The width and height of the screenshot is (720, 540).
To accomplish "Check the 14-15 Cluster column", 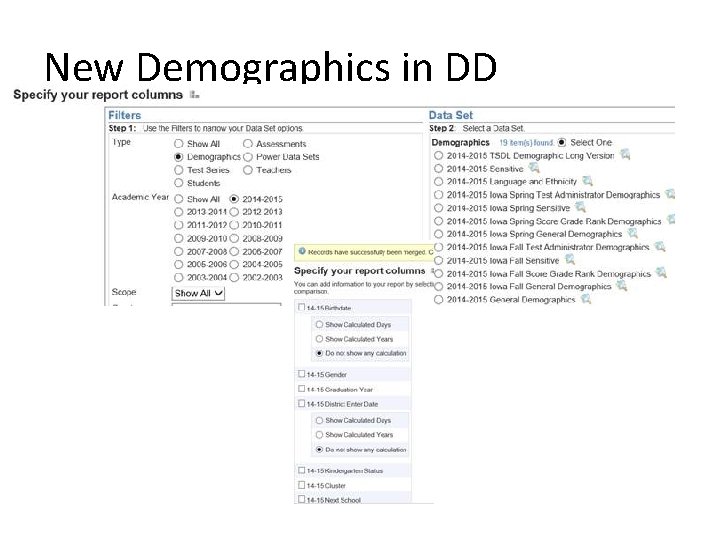I will coord(302,484).
